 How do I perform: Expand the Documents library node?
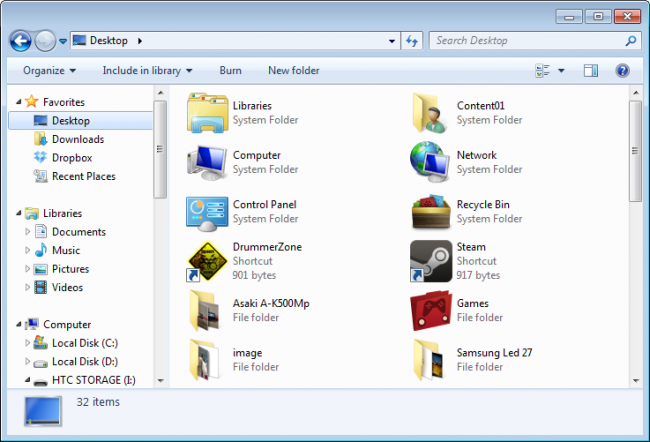pos(27,232)
